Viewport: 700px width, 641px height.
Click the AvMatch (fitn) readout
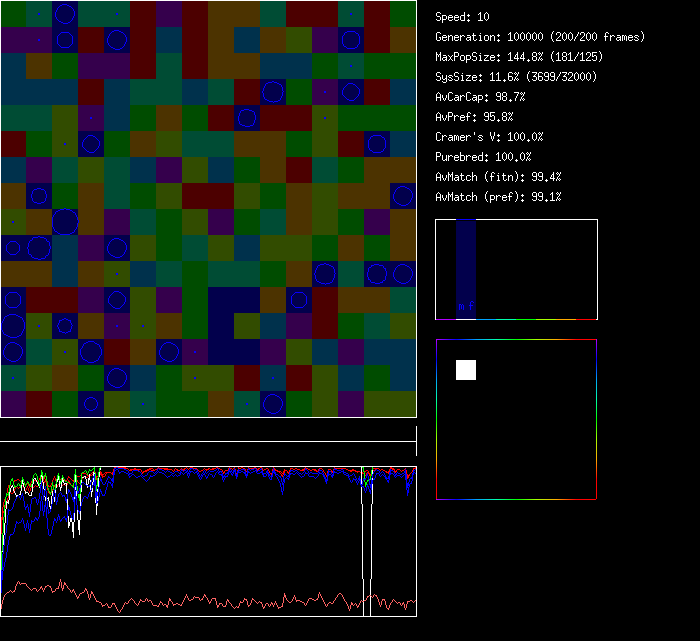coord(498,177)
